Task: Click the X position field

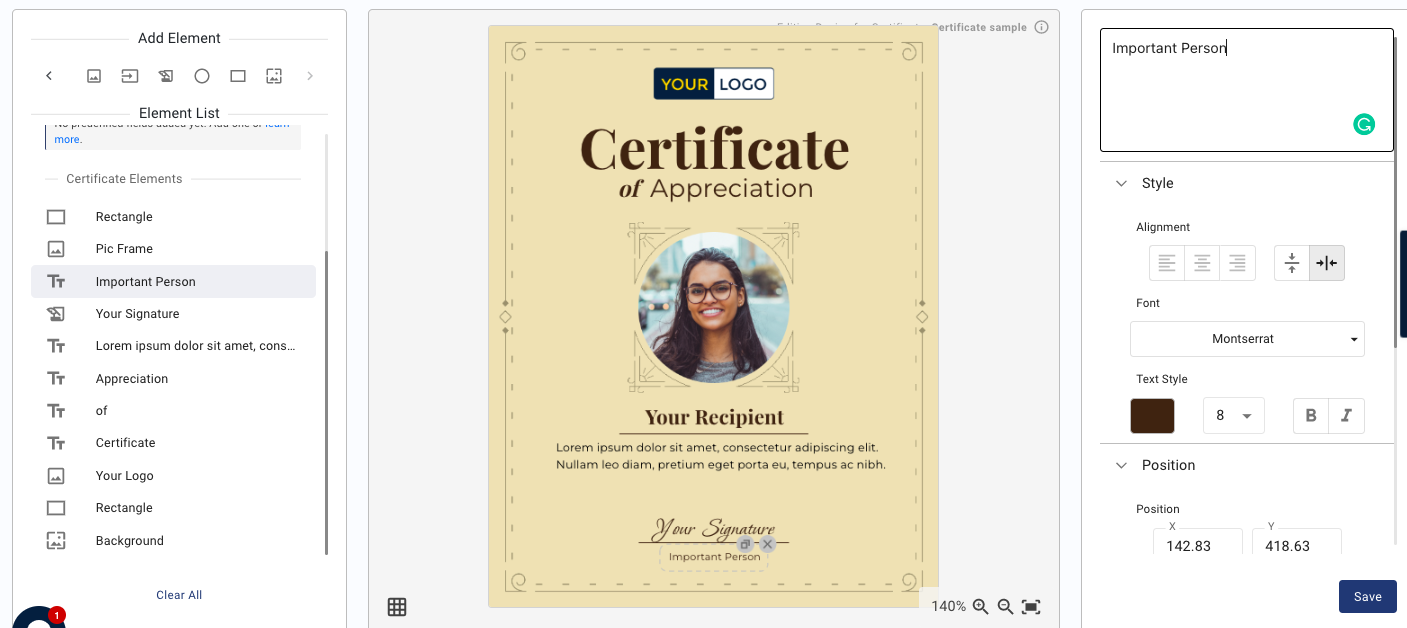Action: 1198,545
